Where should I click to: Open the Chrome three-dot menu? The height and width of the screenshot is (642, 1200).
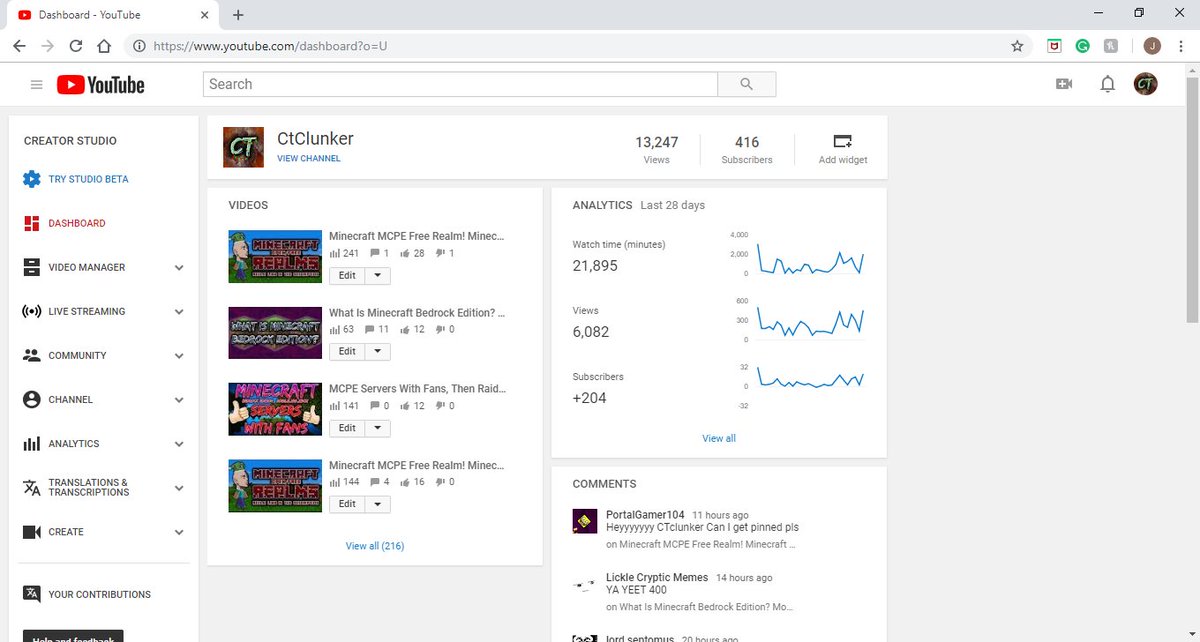[1181, 46]
